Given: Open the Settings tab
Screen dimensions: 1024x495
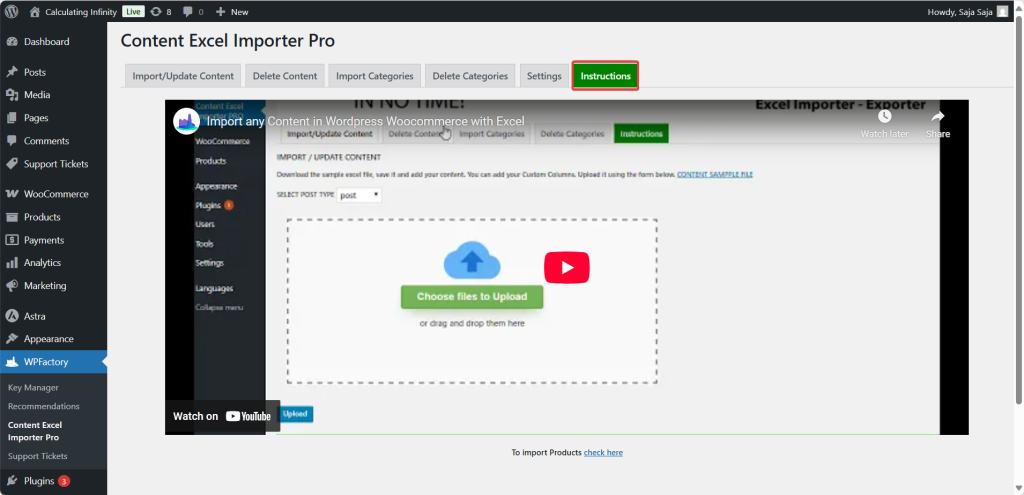Looking at the screenshot, I should pyautogui.click(x=544, y=76).
